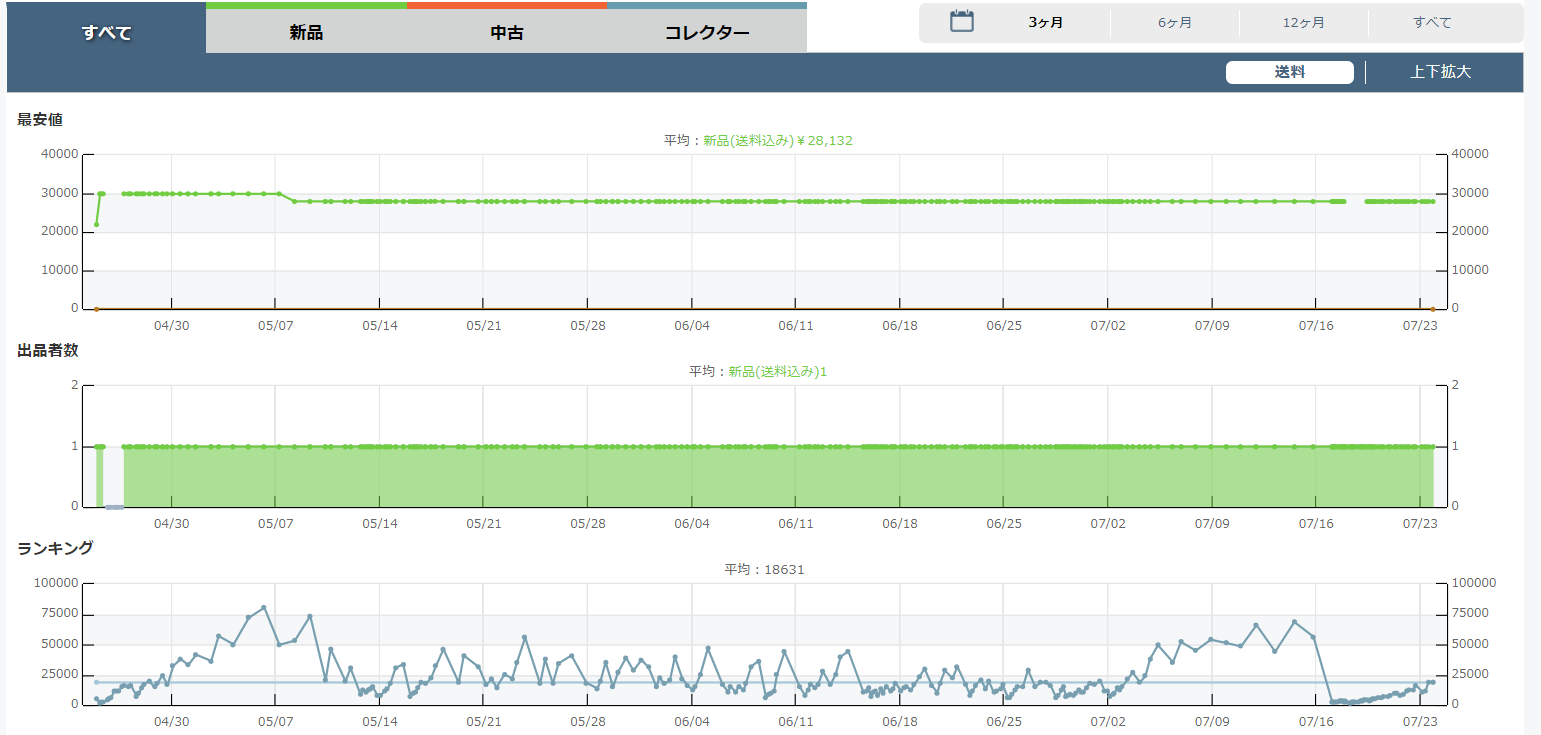
Task: Show すべて period in range selector
Action: click(x=1432, y=22)
